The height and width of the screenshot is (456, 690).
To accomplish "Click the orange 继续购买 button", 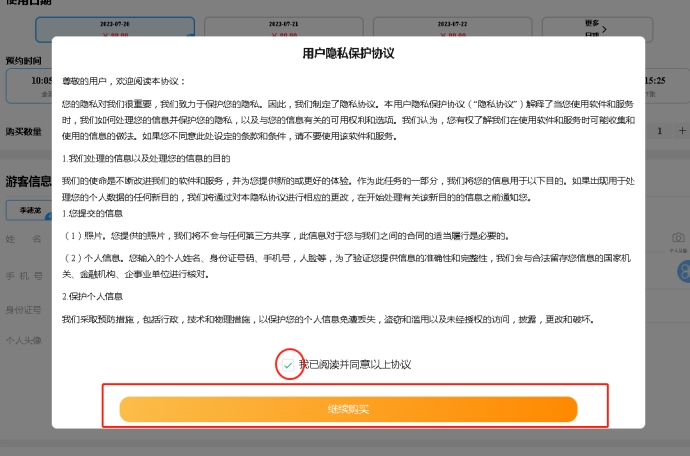I will pos(348,409).
